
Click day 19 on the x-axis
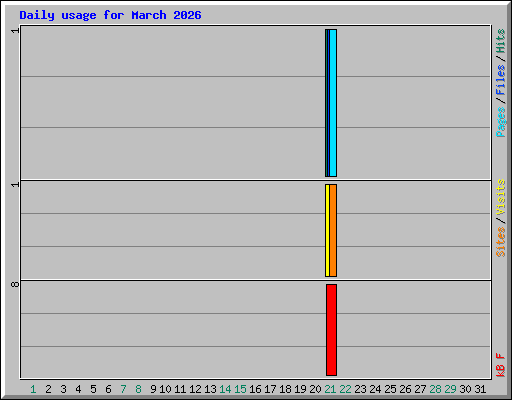(300, 389)
